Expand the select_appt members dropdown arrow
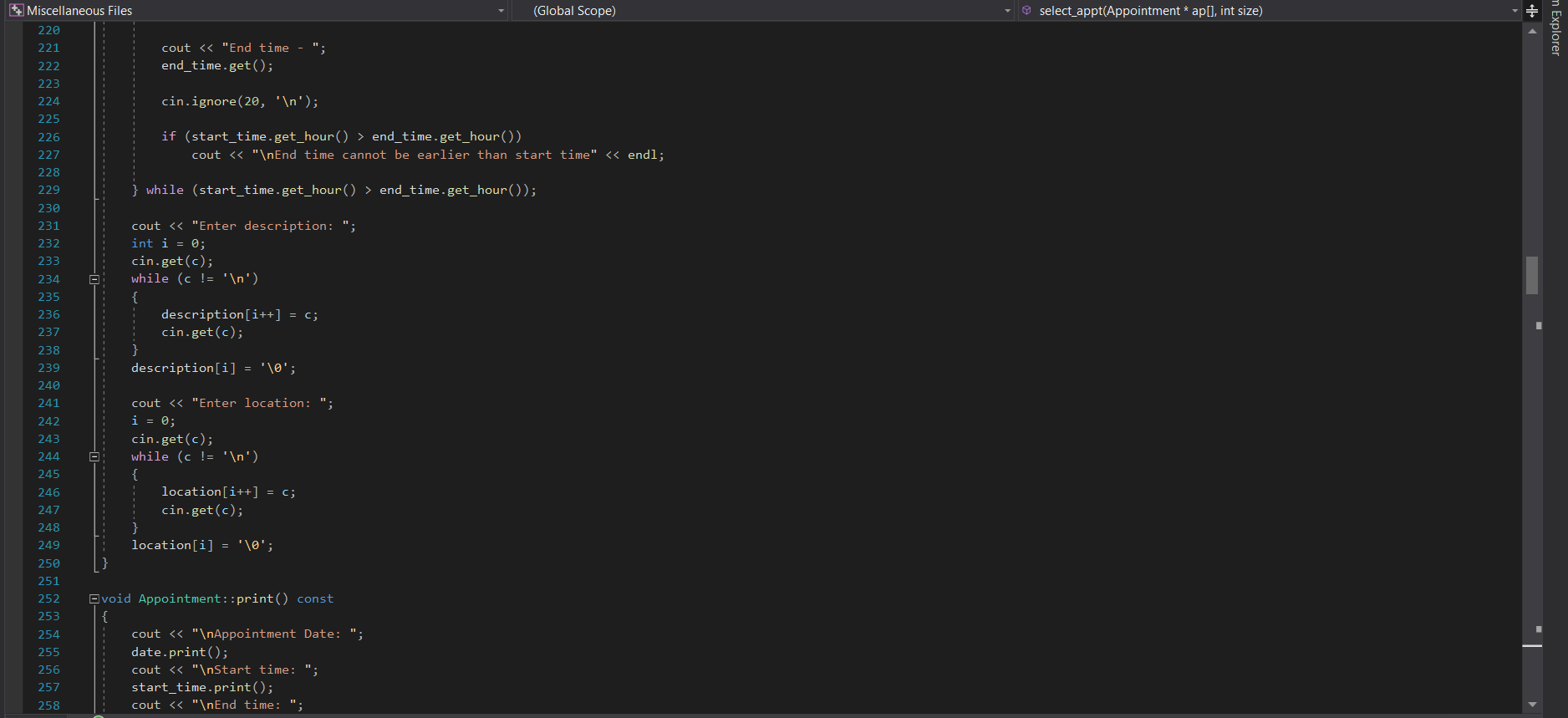1568x718 pixels. pos(1514,11)
